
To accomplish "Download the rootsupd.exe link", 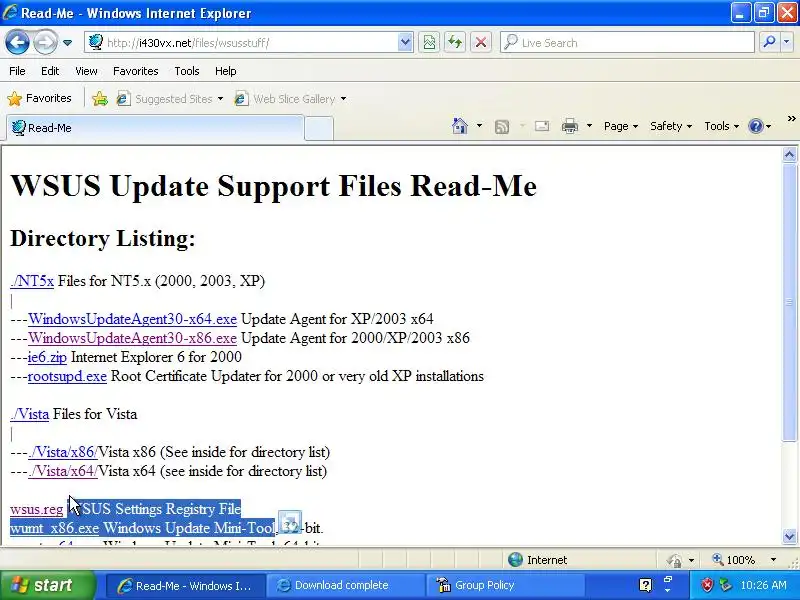I will click(x=67, y=377).
